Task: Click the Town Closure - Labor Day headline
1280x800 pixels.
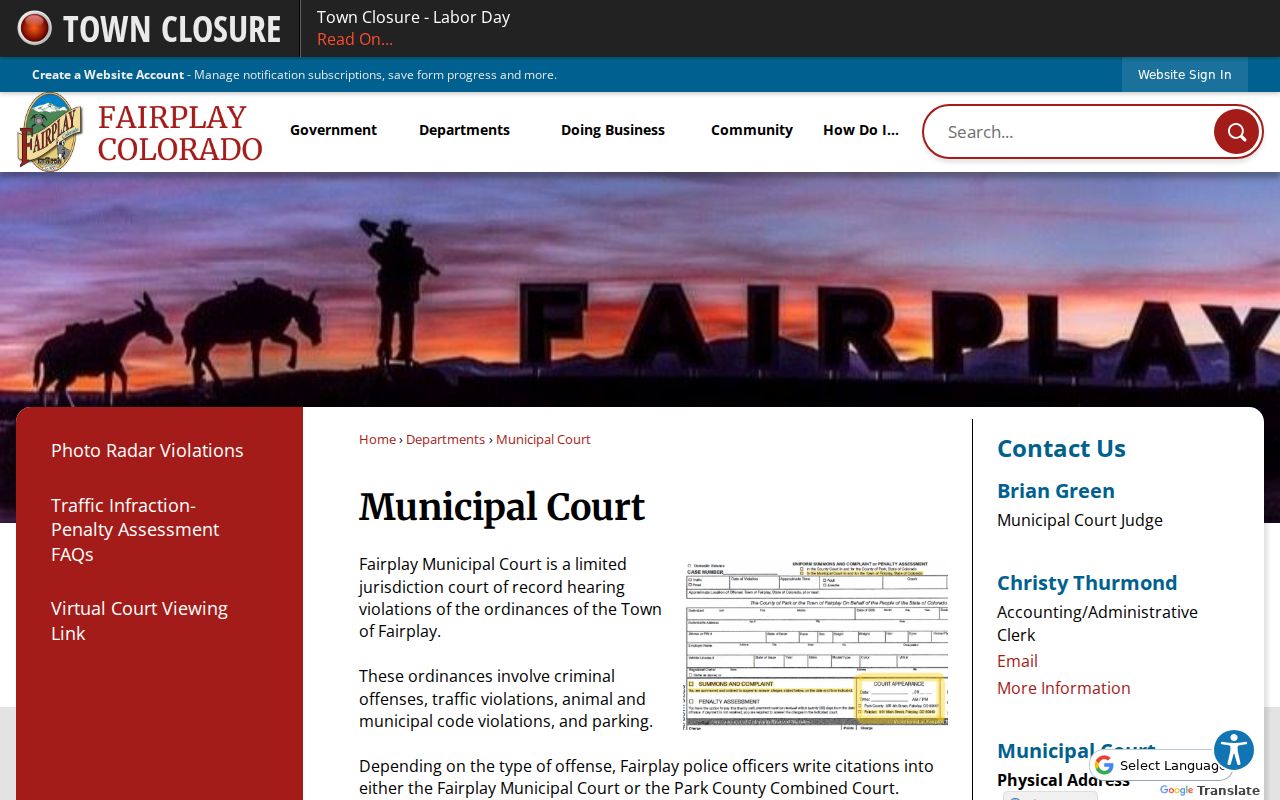Action: (413, 17)
